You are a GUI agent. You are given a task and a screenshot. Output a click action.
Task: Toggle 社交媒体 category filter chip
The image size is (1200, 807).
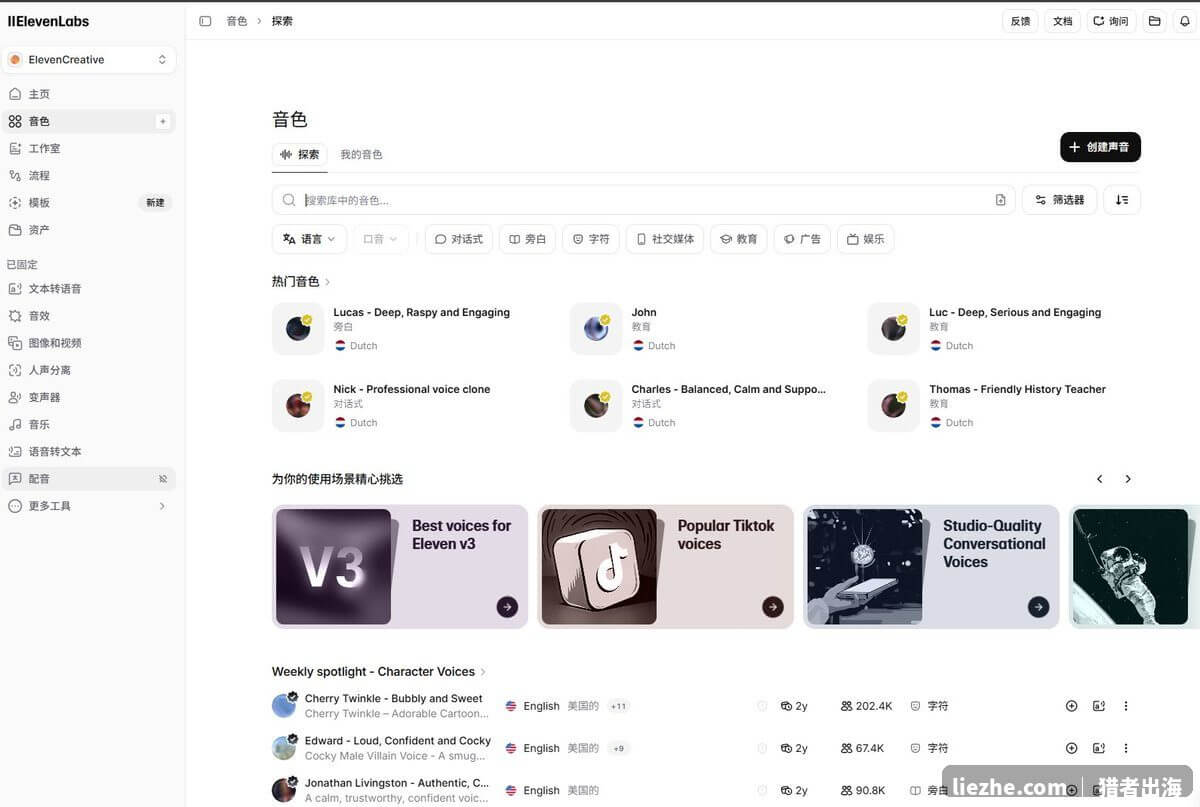tap(665, 239)
